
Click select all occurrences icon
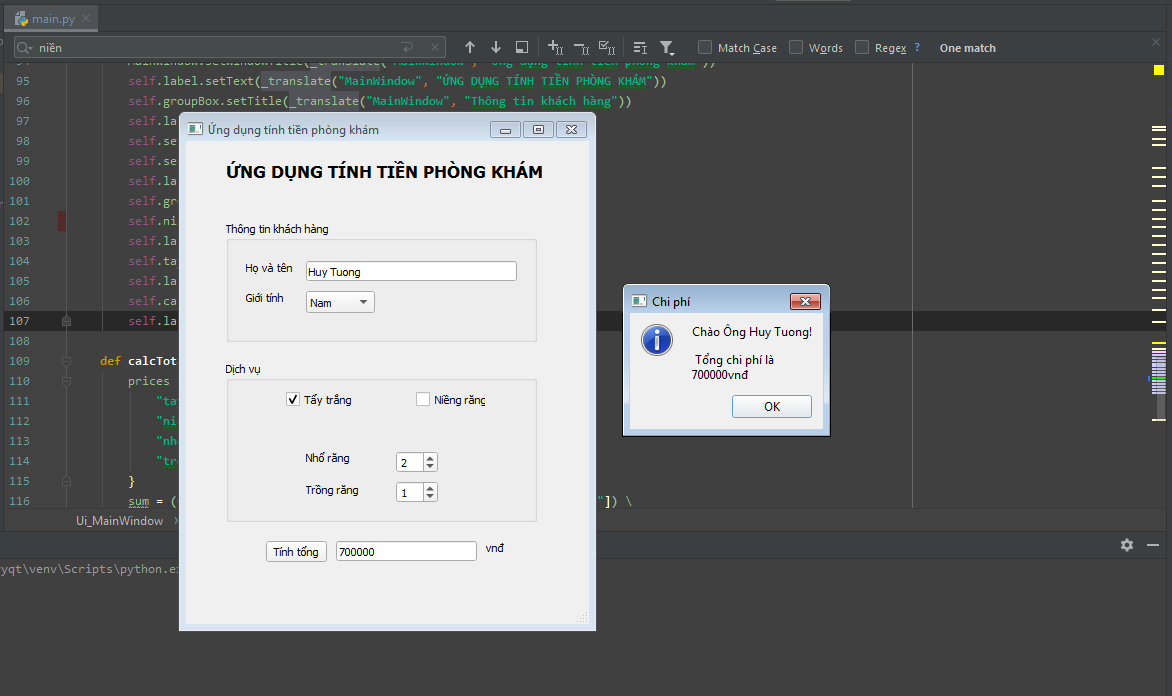coord(606,47)
